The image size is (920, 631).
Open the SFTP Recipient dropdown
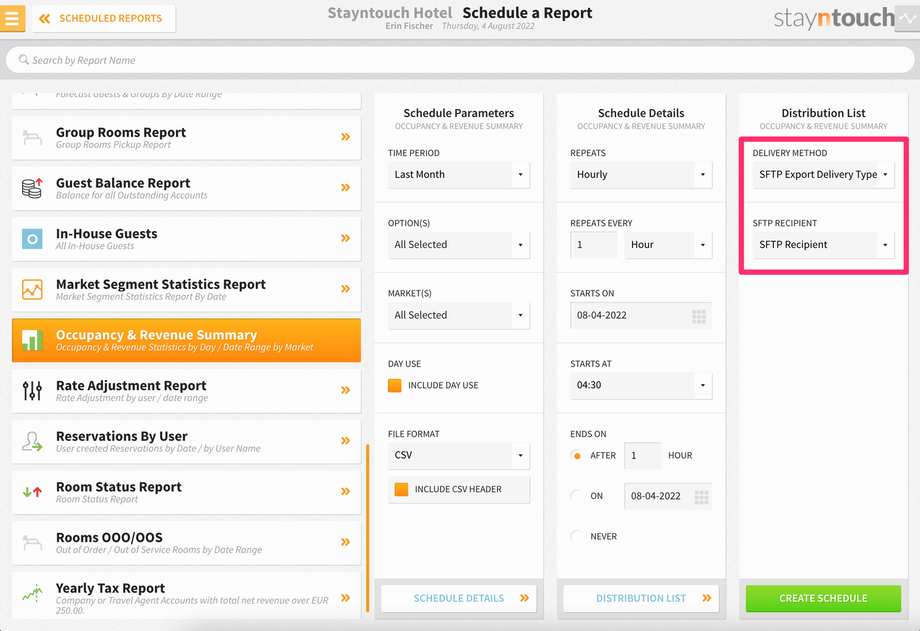click(x=824, y=245)
